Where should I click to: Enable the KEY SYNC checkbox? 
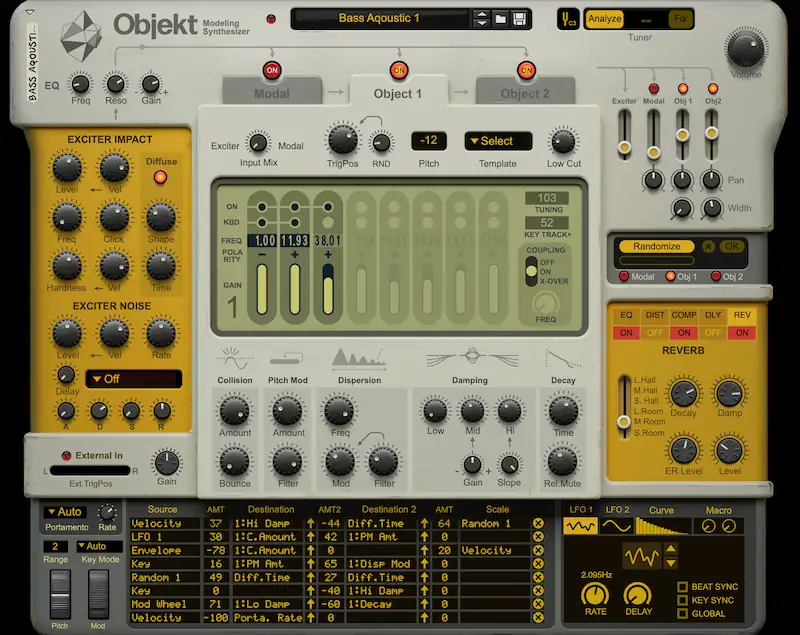(682, 600)
